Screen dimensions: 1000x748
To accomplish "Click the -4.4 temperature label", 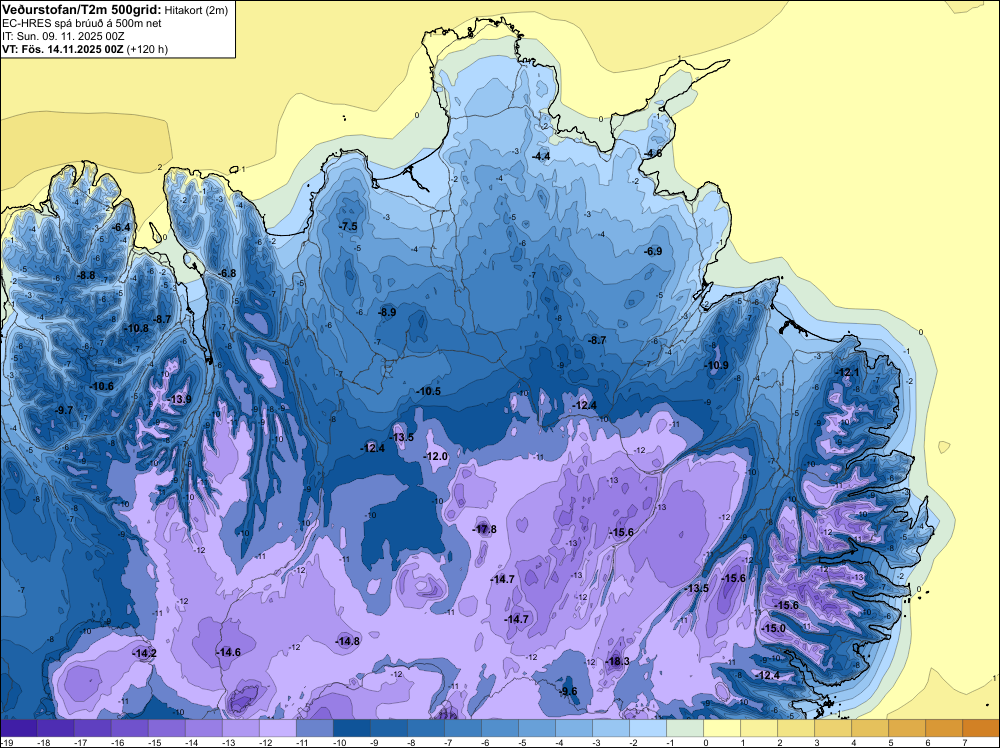I will coord(541,156).
